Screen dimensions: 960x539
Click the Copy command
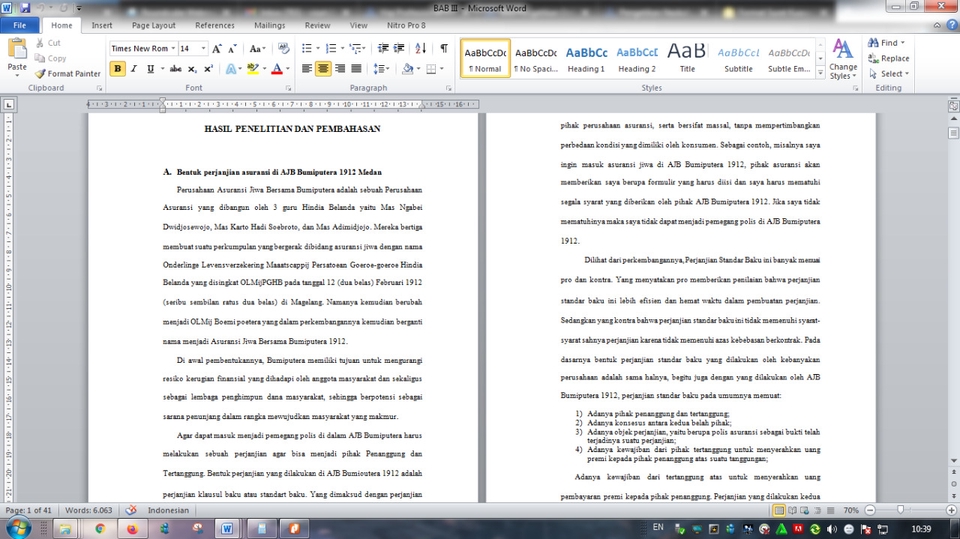point(51,58)
